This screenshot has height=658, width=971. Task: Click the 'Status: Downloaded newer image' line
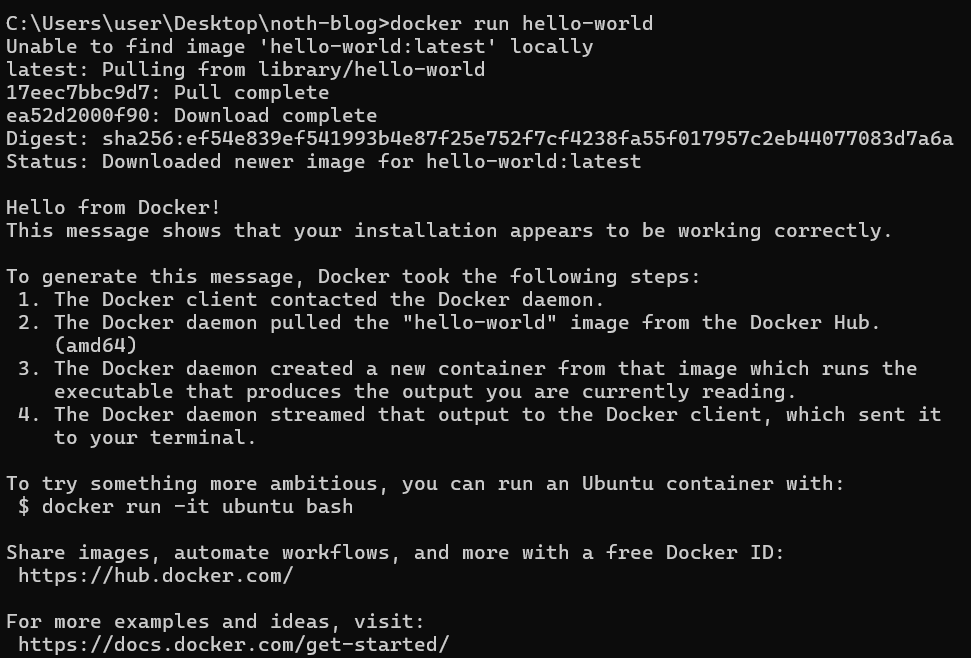pyautogui.click(x=323, y=161)
